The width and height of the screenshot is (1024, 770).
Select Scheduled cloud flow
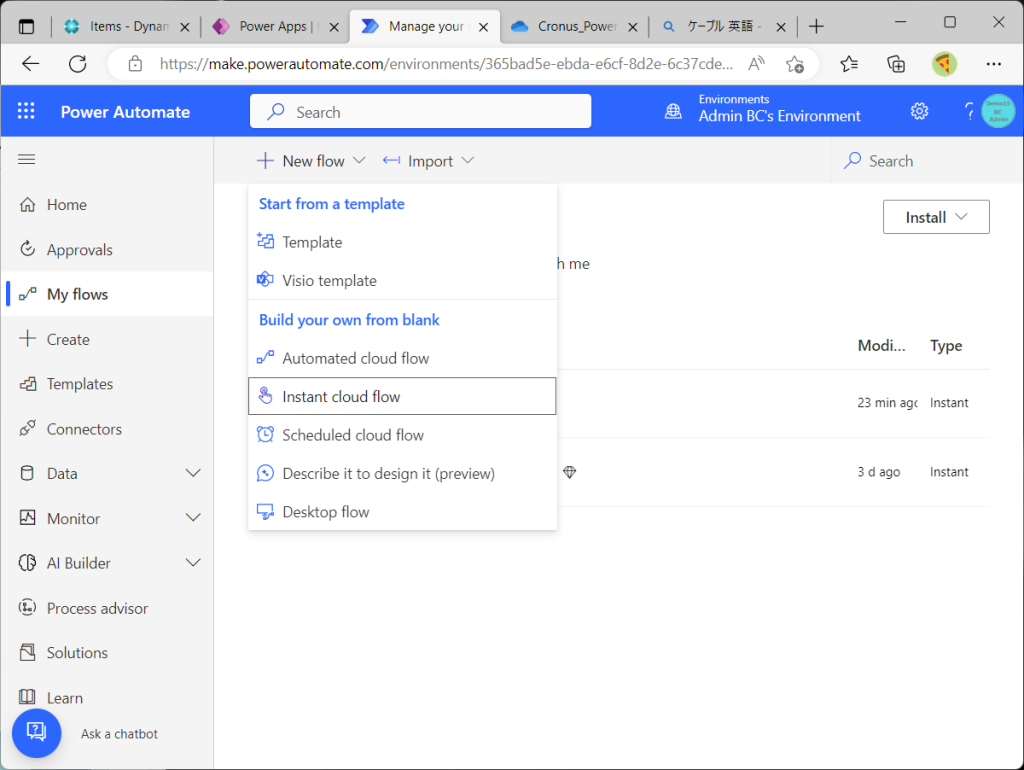click(402, 435)
